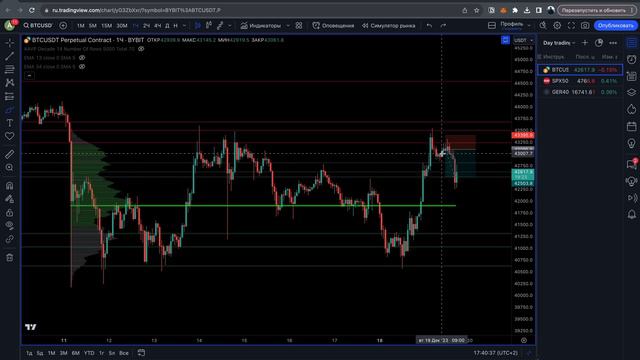Viewport: 640px width, 360px height.
Task: Open the chart patterns tool
Action: (9, 83)
